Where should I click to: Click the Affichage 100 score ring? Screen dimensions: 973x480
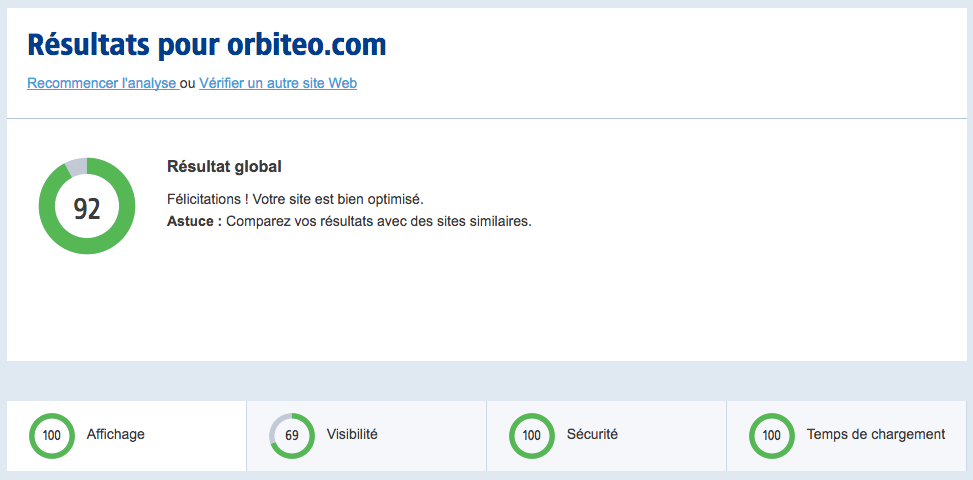[52, 435]
